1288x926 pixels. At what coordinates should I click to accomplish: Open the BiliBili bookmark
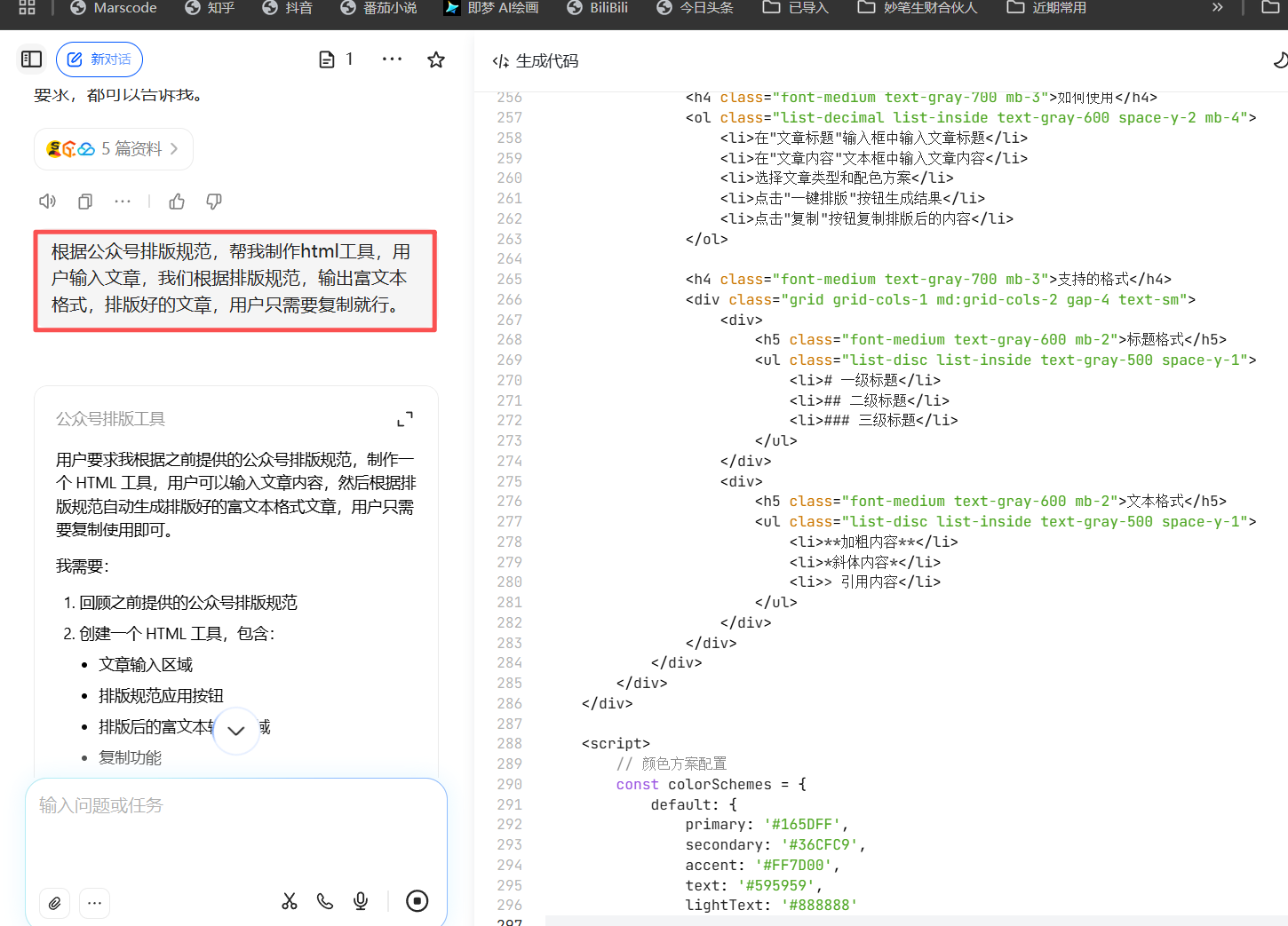click(x=597, y=8)
